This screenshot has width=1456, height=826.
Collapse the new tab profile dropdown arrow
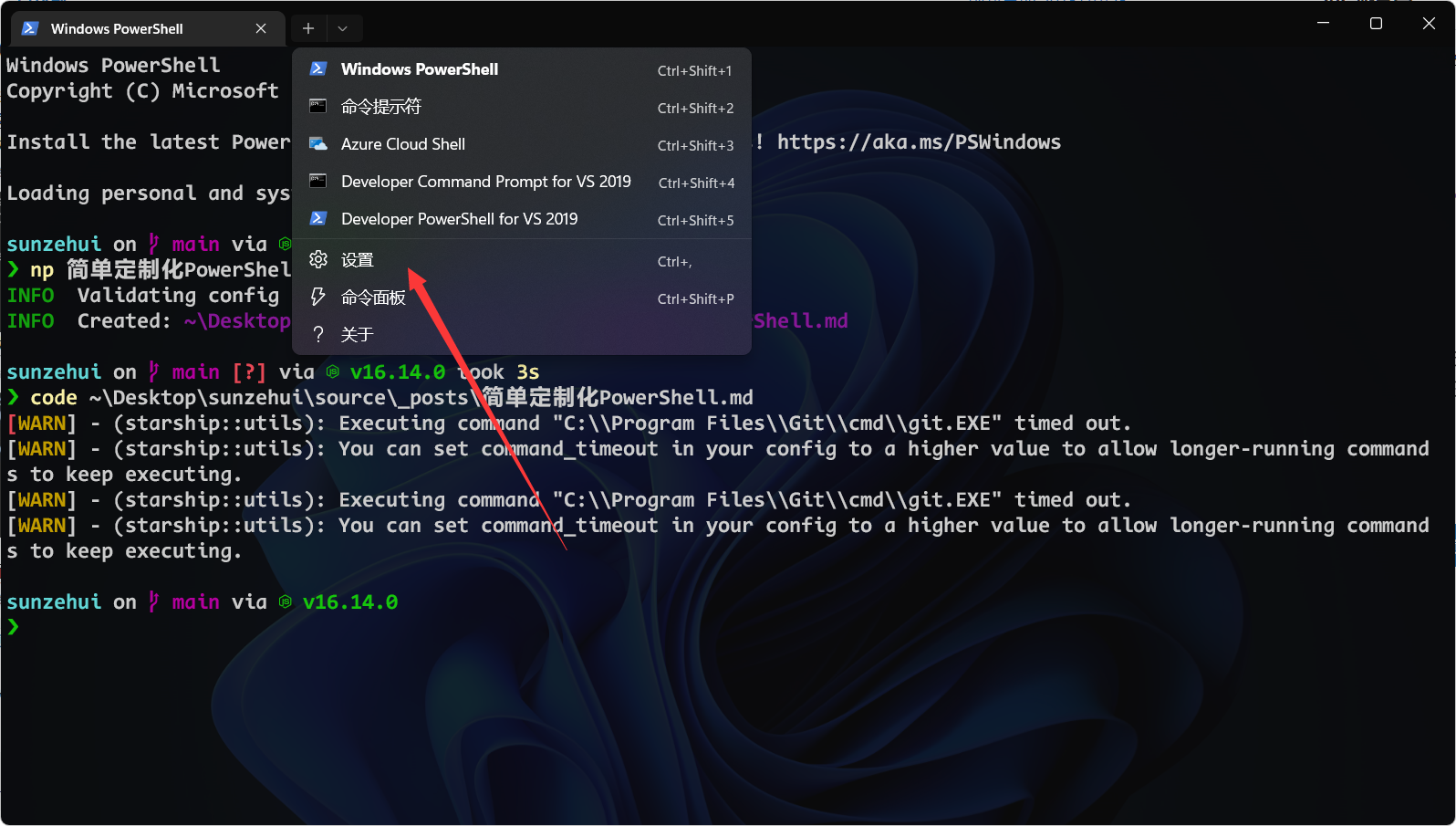[343, 28]
